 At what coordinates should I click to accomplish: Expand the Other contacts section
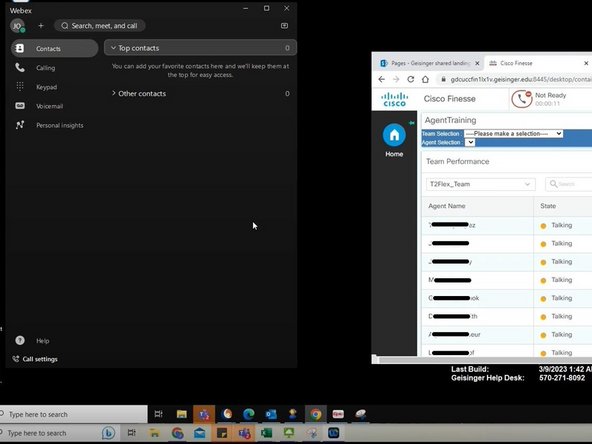[200, 94]
